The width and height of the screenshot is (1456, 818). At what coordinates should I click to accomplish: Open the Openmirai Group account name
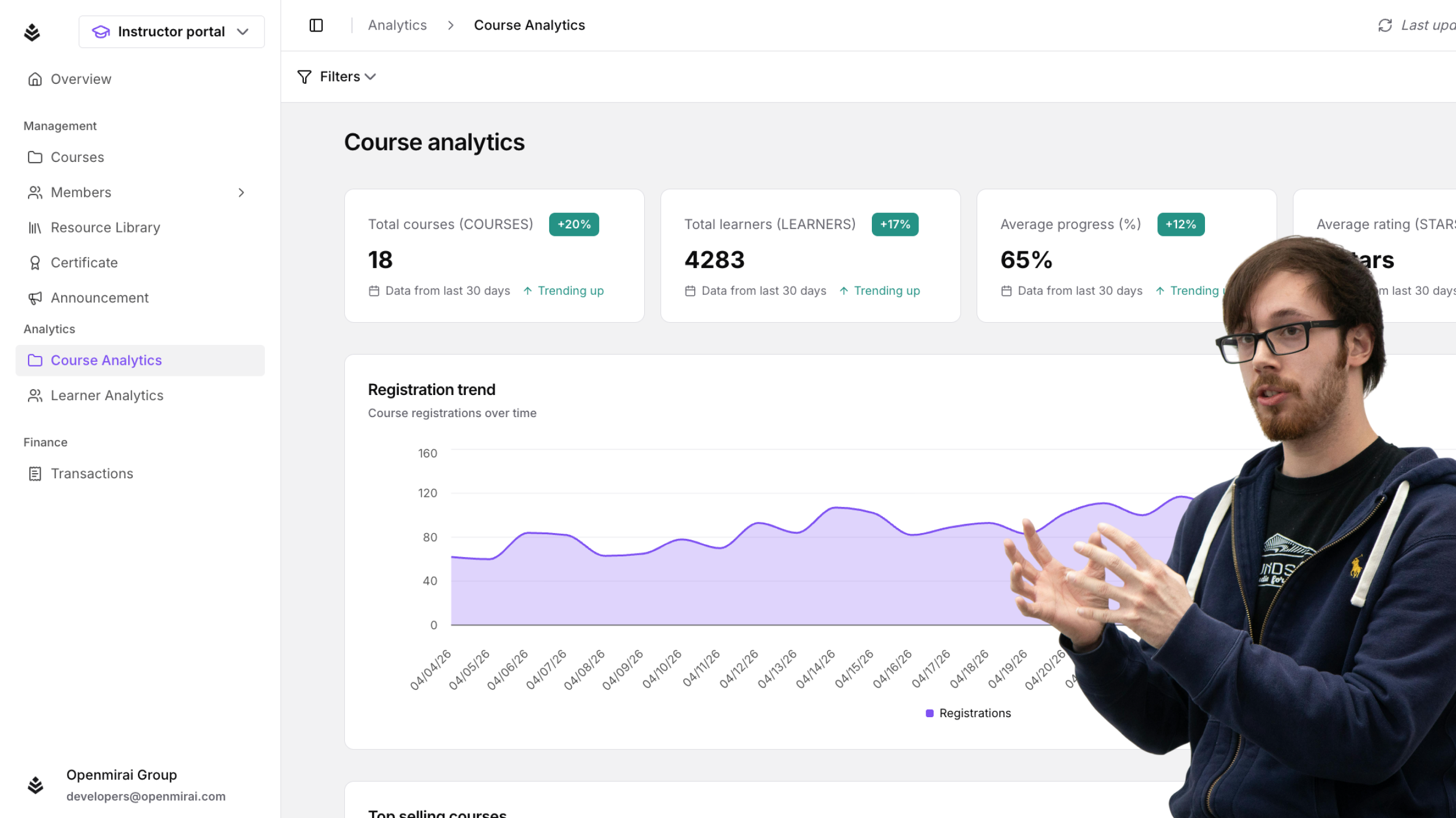[122, 775]
